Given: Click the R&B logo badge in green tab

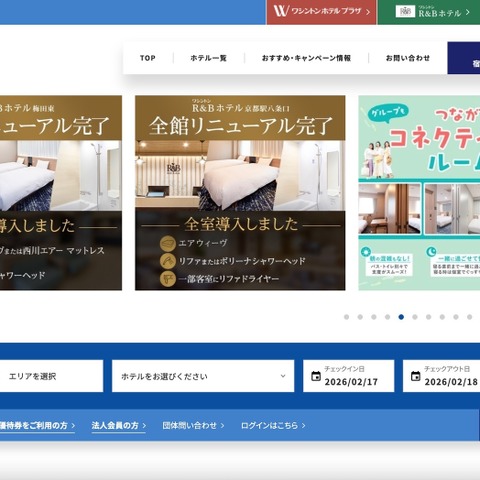Looking at the screenshot, I should (x=405, y=11).
